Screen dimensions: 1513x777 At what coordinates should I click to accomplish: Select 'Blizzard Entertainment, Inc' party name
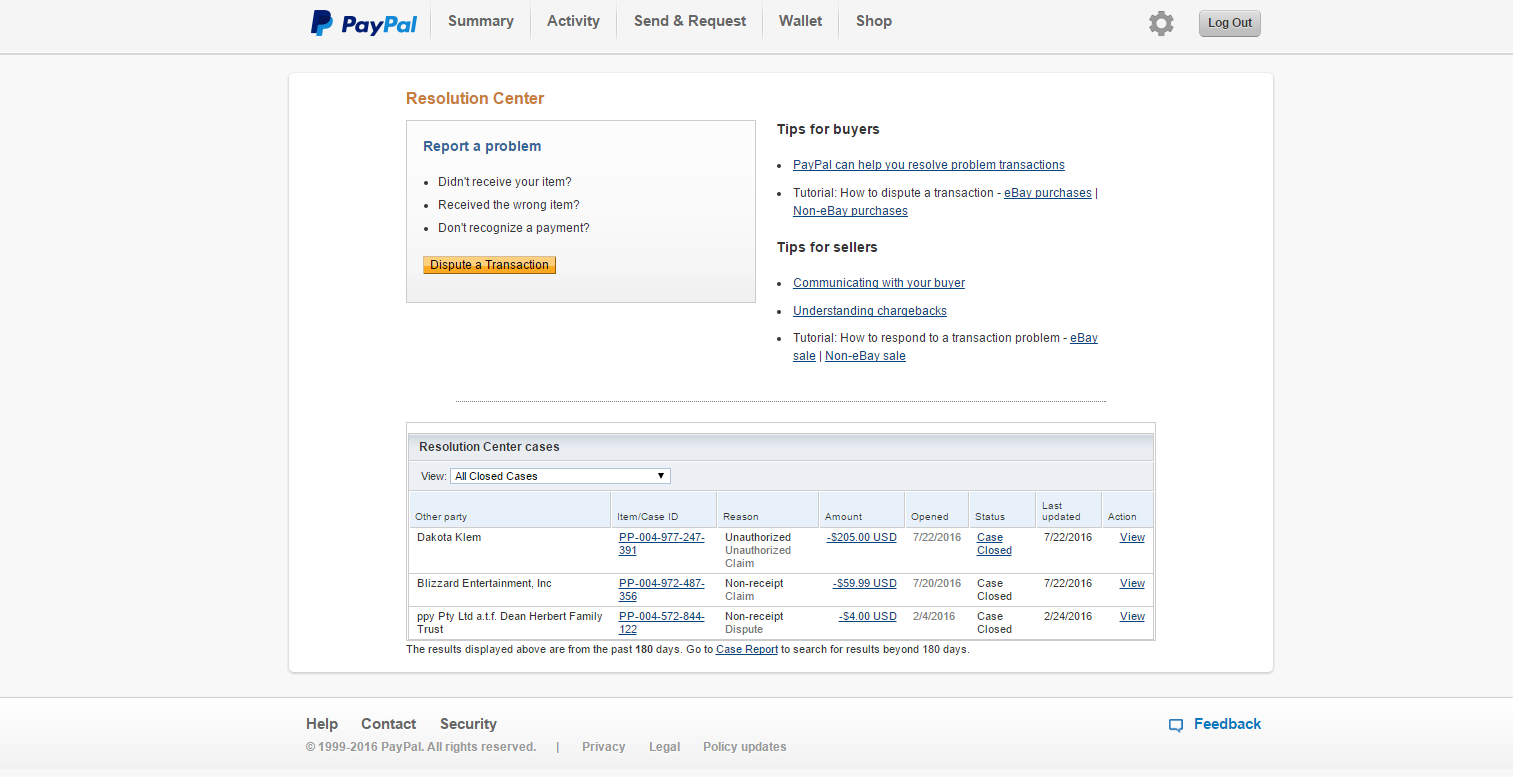(484, 584)
